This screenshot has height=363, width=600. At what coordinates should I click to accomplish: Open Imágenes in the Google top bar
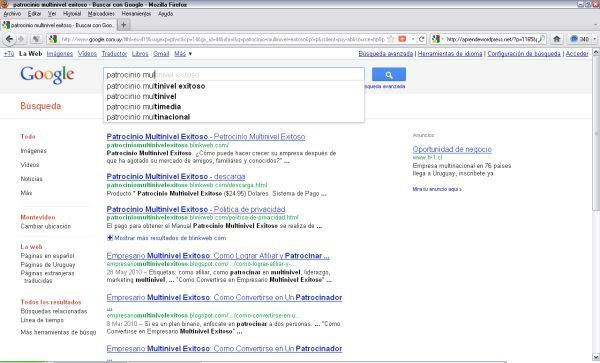pyautogui.click(x=60, y=54)
